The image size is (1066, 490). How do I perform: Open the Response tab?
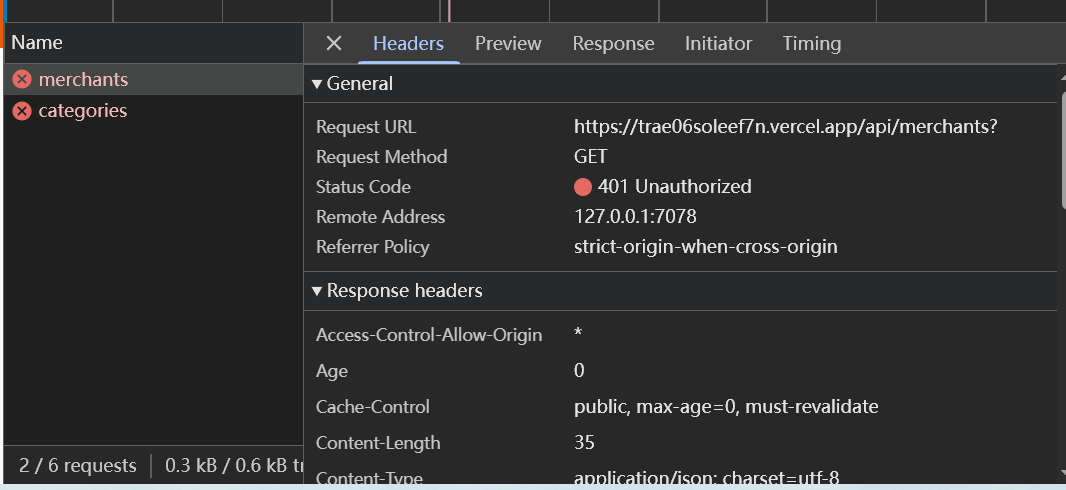pyautogui.click(x=613, y=43)
